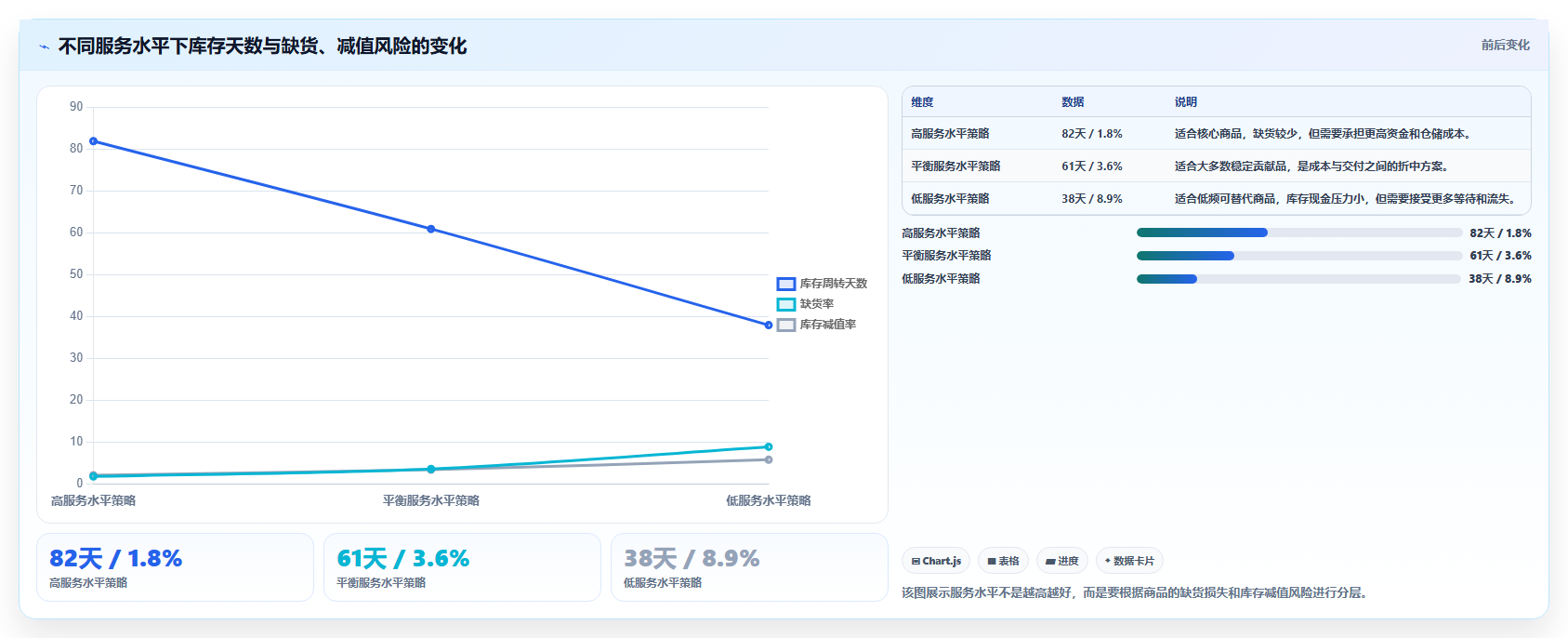Click the chart icon beside the title

(x=44, y=47)
